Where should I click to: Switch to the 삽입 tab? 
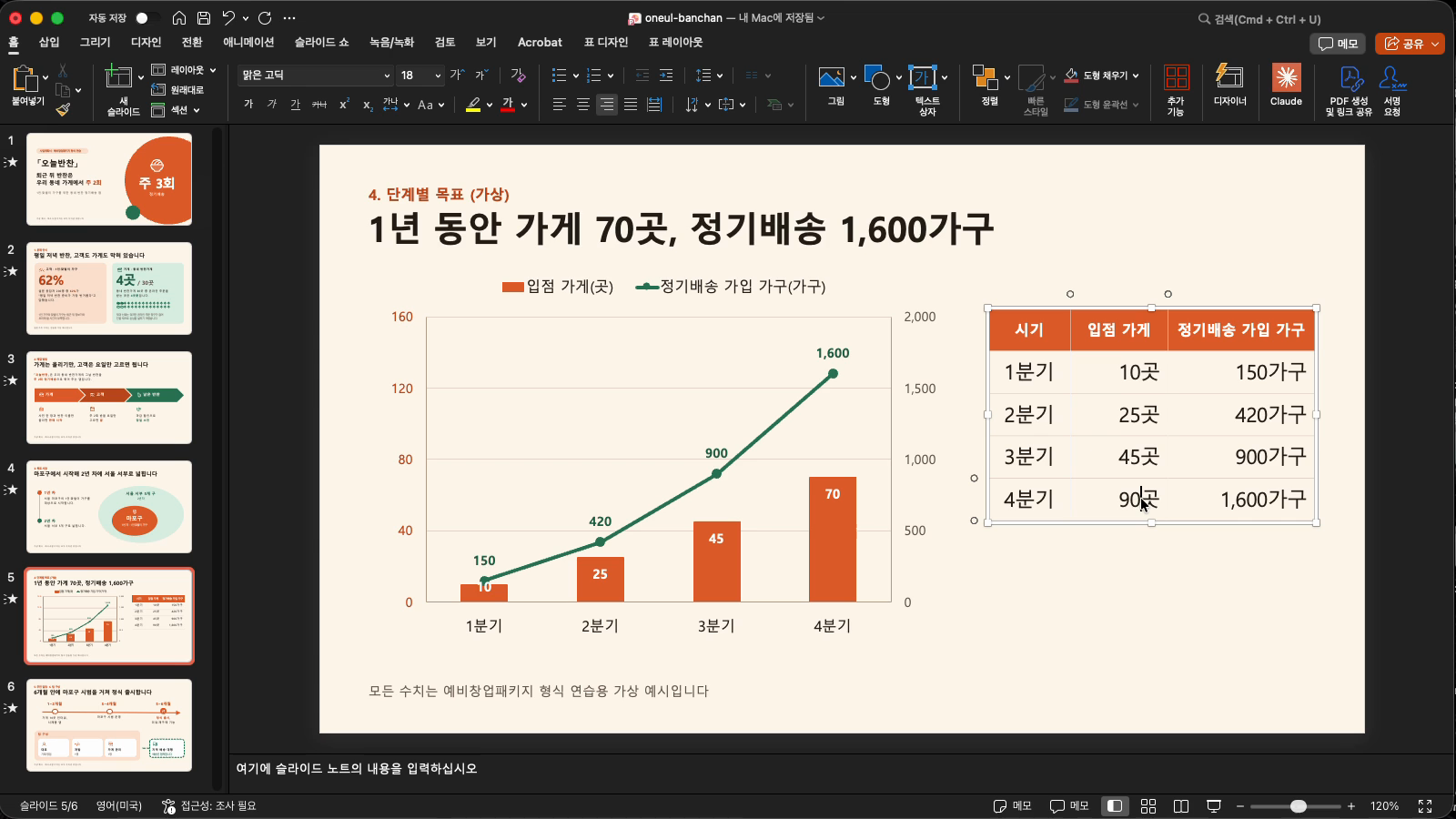tap(49, 43)
